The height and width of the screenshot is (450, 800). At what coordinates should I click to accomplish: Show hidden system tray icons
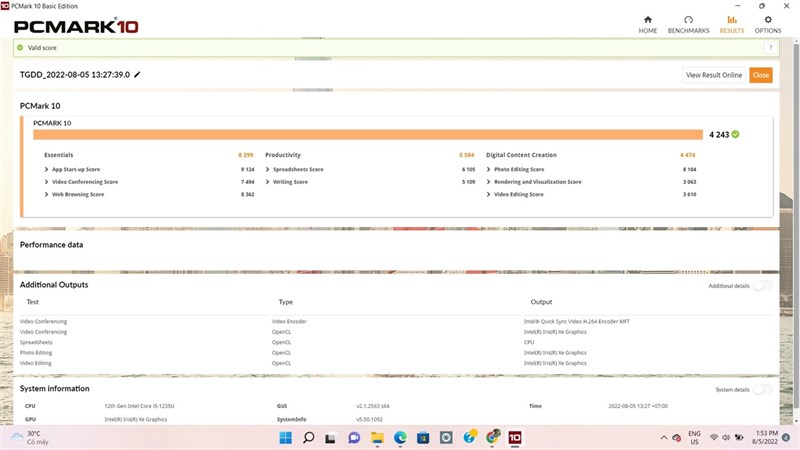664,438
